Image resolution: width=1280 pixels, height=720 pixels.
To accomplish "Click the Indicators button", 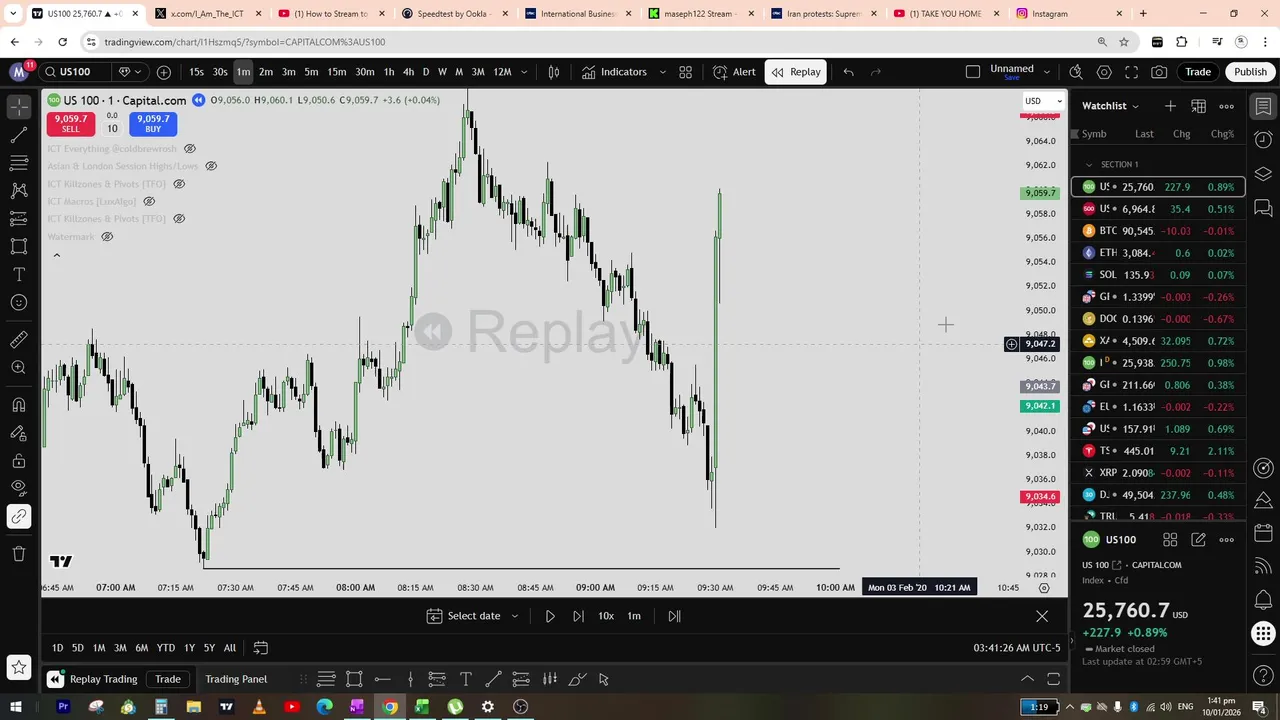I will [614, 72].
